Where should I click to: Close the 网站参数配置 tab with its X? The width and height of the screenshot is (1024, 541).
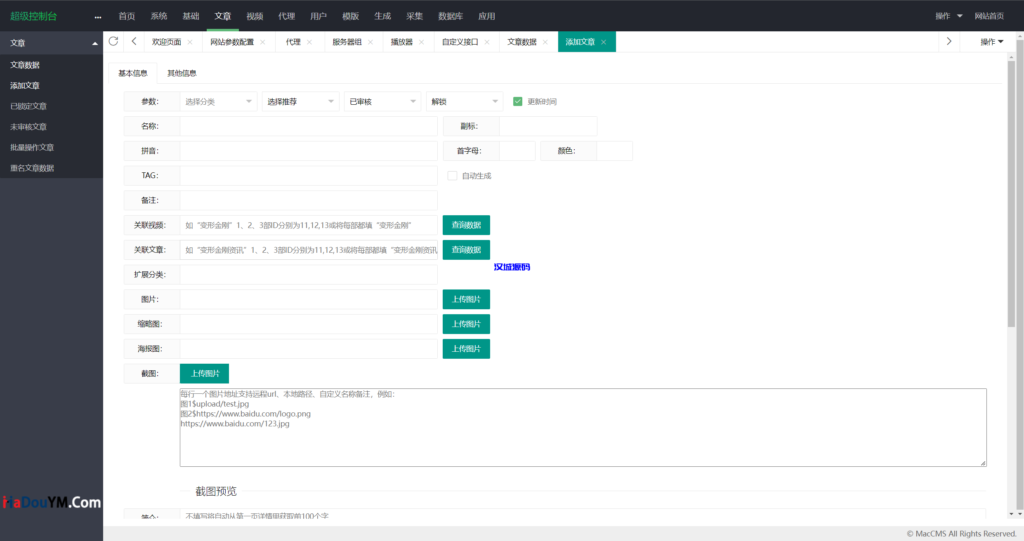point(263,42)
